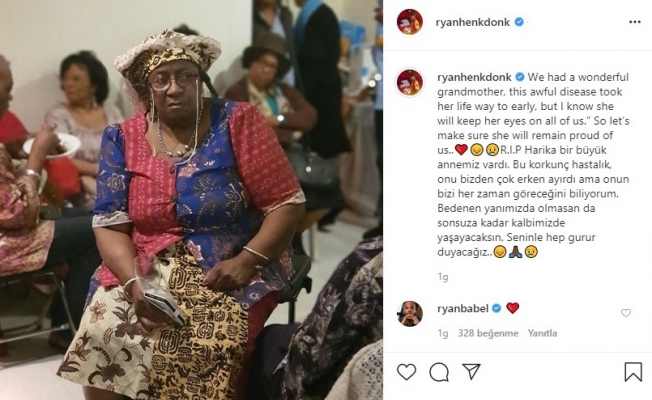652x400 pixels.
Task: Click ryanhenkdonk username in caption
Action: pos(474,77)
